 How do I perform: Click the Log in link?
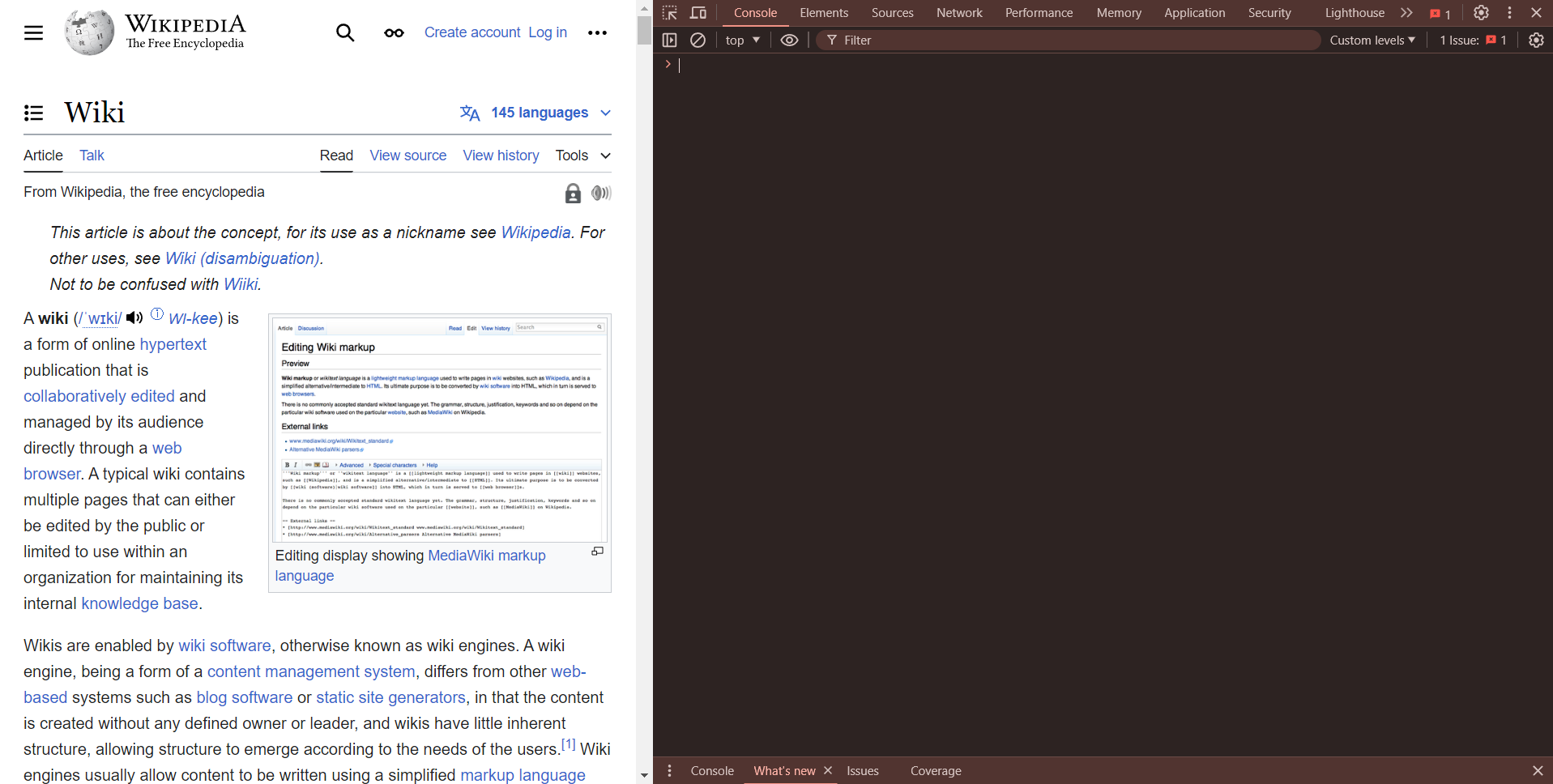point(548,32)
